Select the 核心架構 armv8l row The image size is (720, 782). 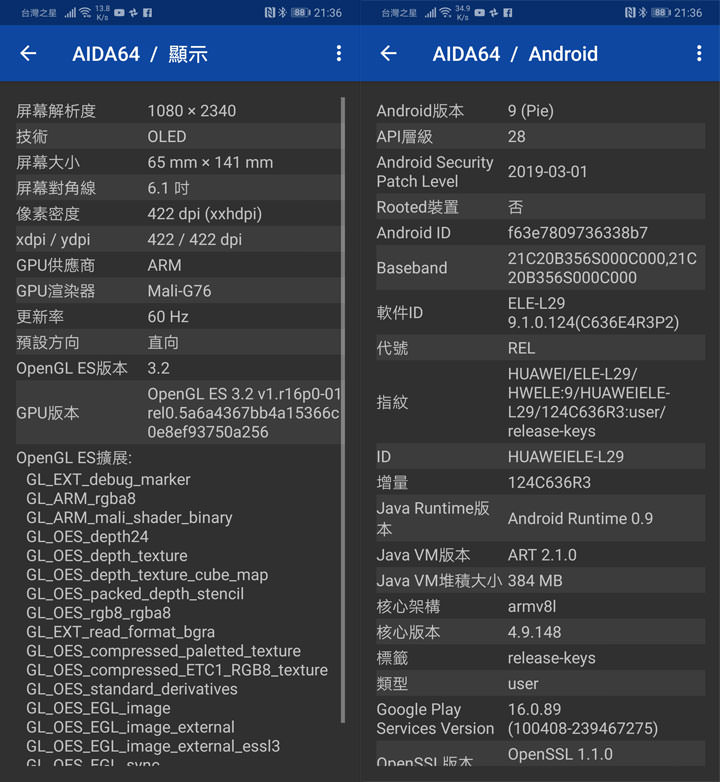click(540, 606)
